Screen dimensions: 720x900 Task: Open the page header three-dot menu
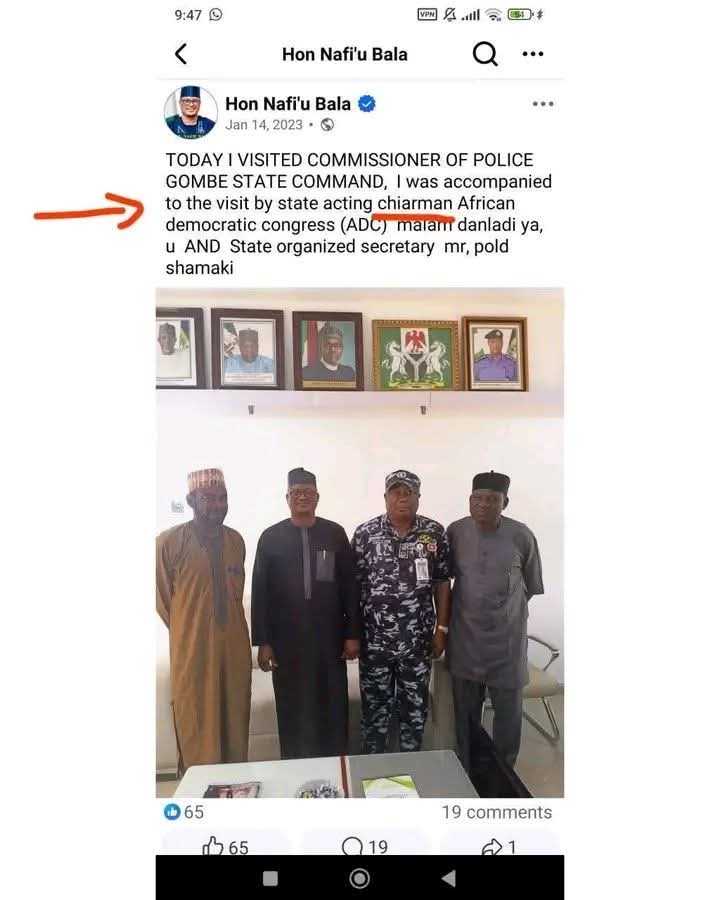[533, 54]
